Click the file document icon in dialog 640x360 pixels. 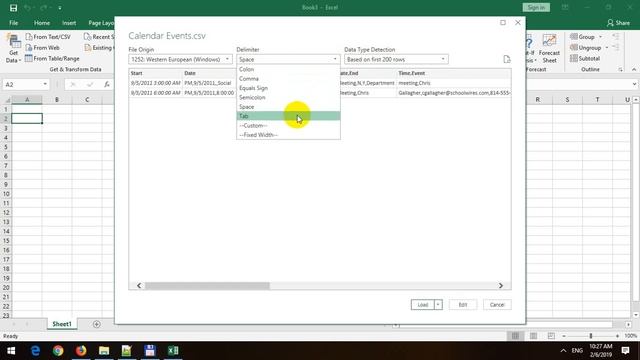(507, 60)
